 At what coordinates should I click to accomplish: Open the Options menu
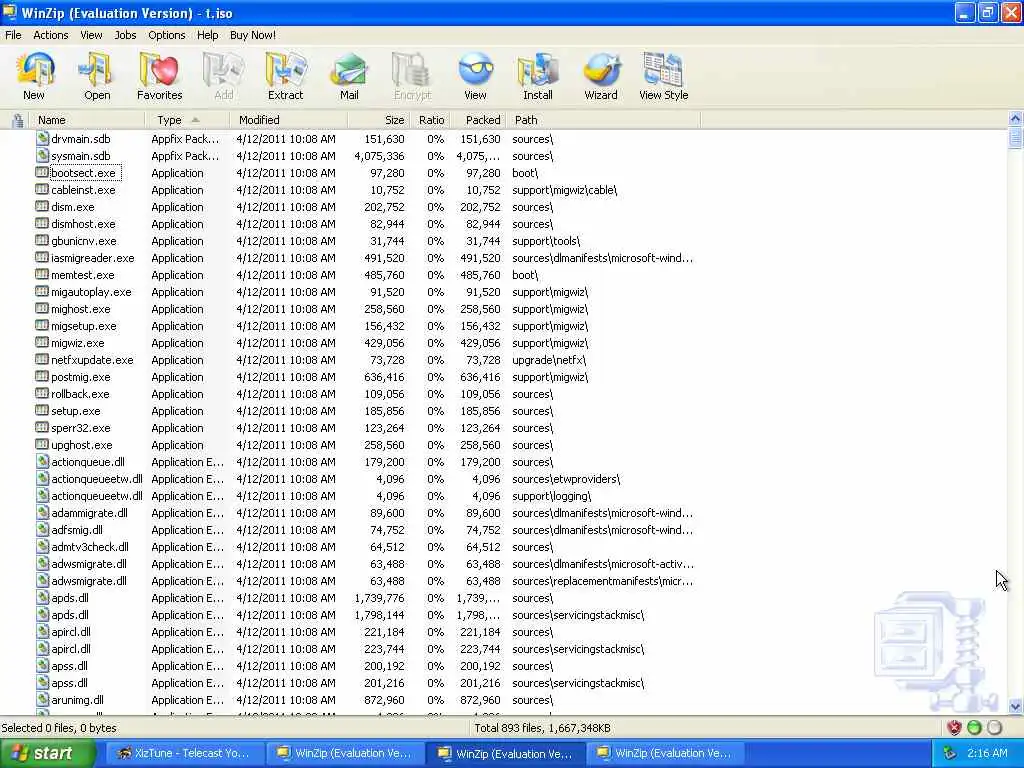point(167,35)
